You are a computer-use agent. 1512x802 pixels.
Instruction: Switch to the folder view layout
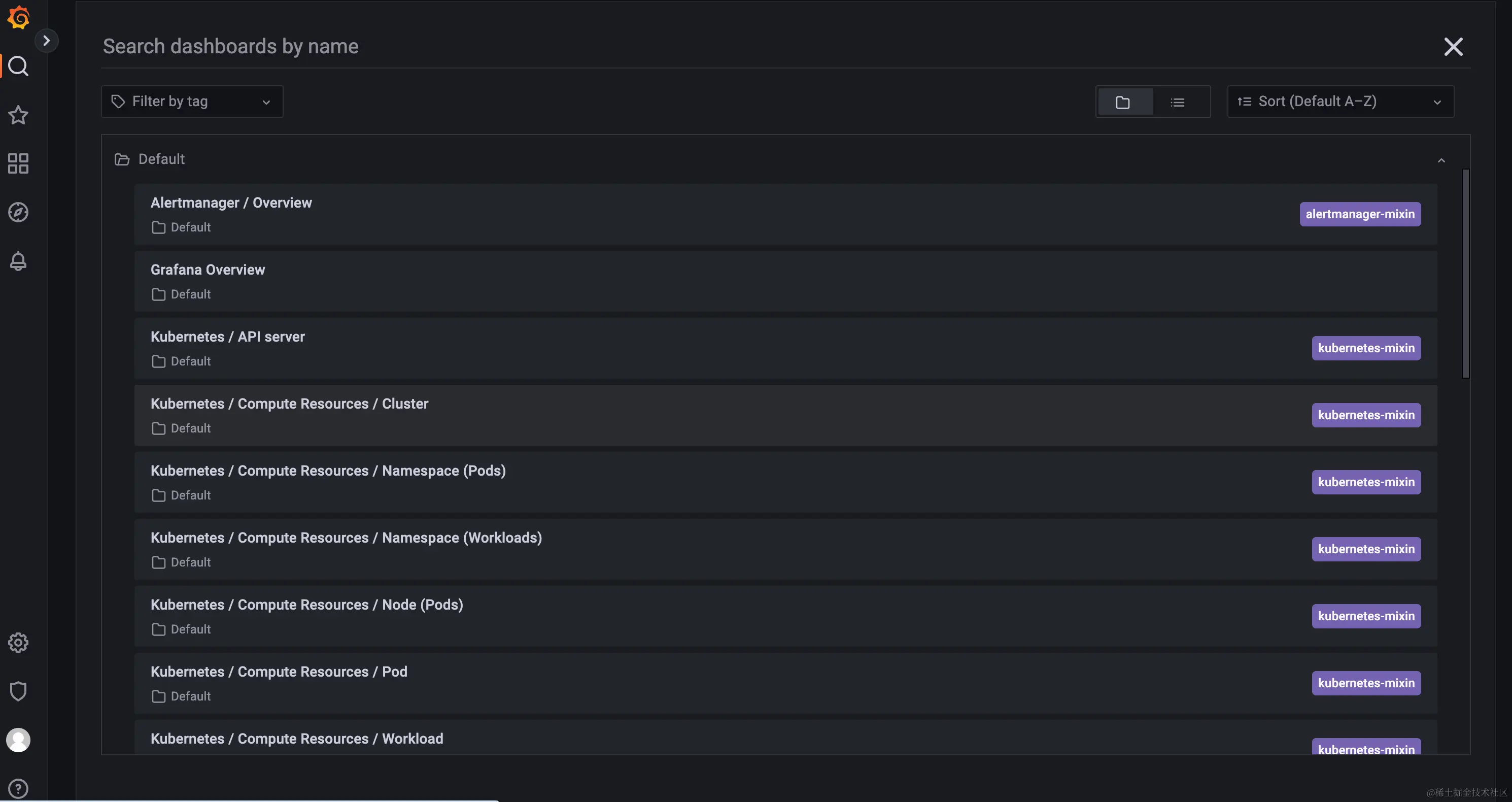point(1123,102)
